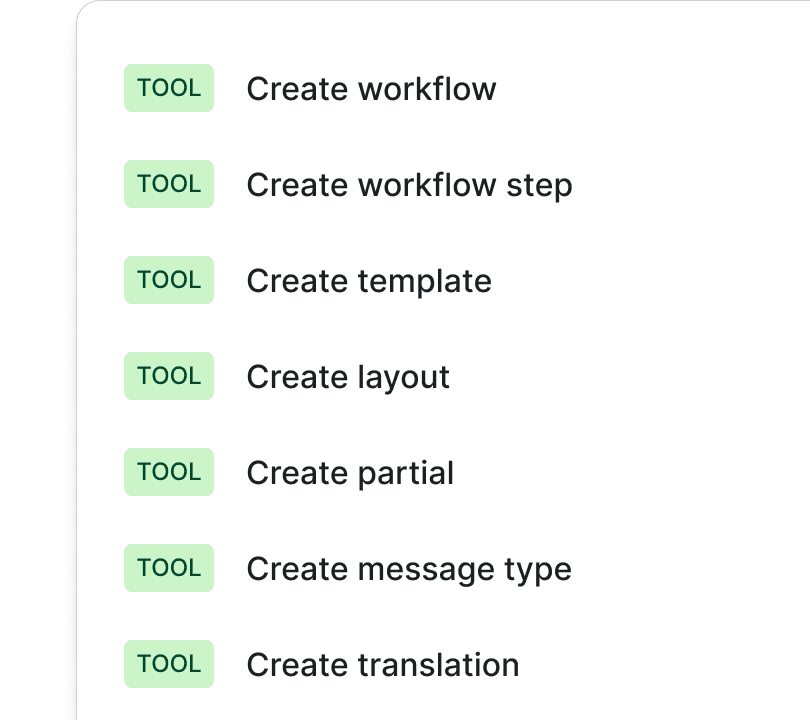This screenshot has width=810, height=720.
Task: Click the TOOL badge beside Create workflow
Action: pyautogui.click(x=168, y=88)
